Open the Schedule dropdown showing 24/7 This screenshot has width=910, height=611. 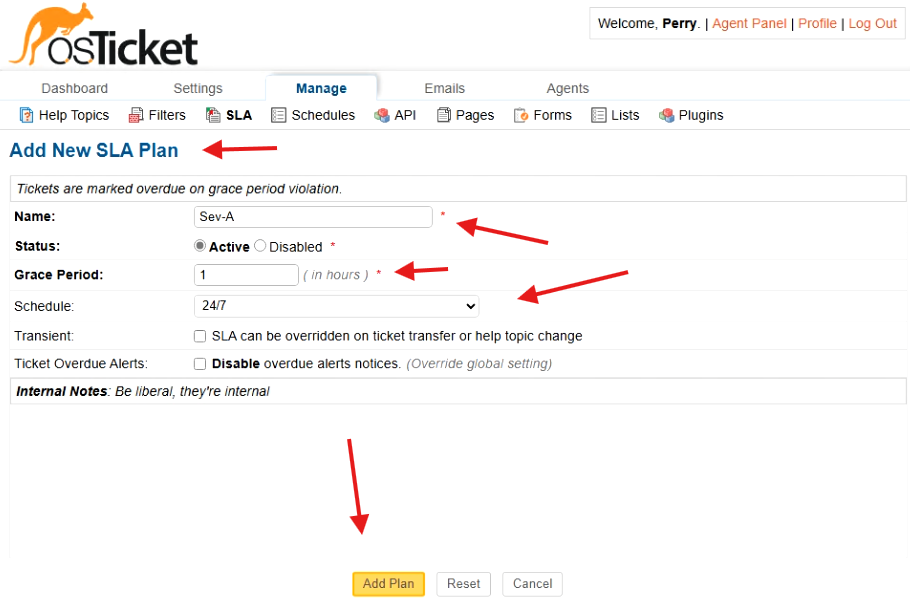[337, 306]
